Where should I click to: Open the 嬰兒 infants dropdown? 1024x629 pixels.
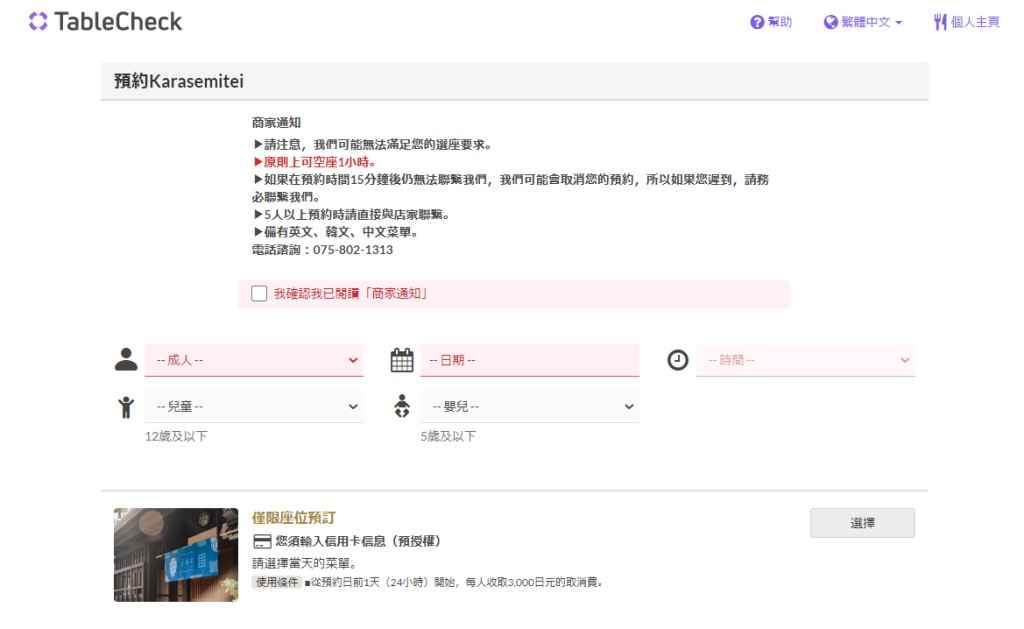[530, 406]
